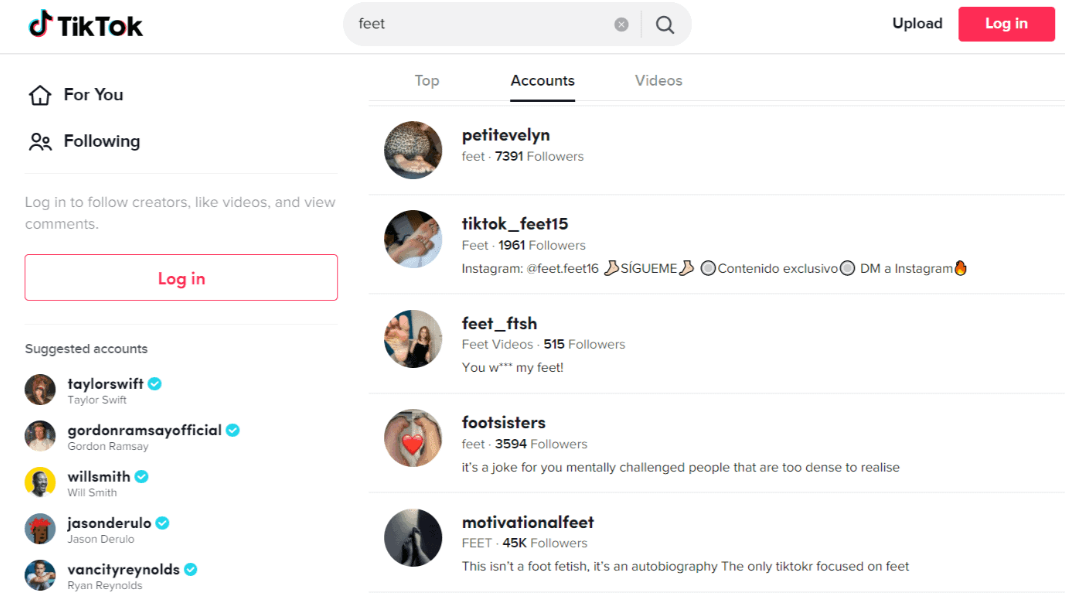
Task: Click the bio starting "Instagram: @feet.feet16"
Action: click(715, 268)
